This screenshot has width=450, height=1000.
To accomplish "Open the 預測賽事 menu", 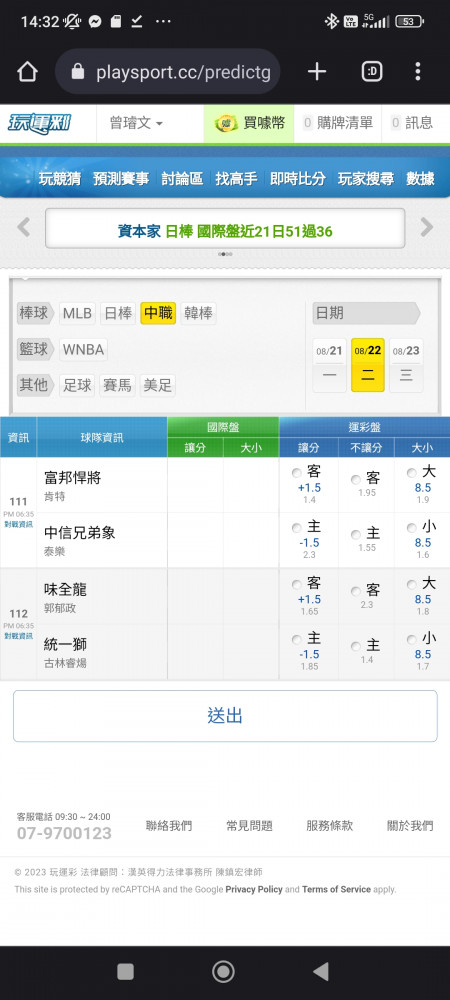I will click(x=121, y=179).
